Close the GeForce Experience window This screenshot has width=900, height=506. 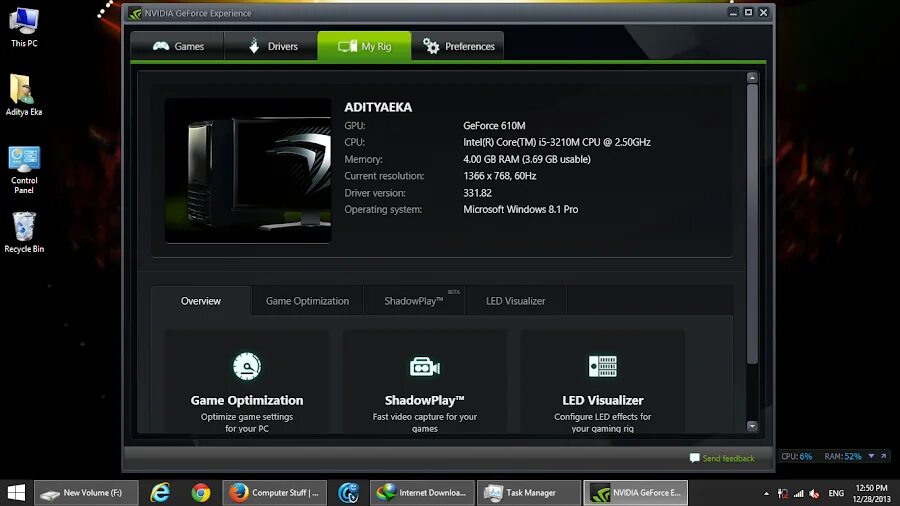763,12
